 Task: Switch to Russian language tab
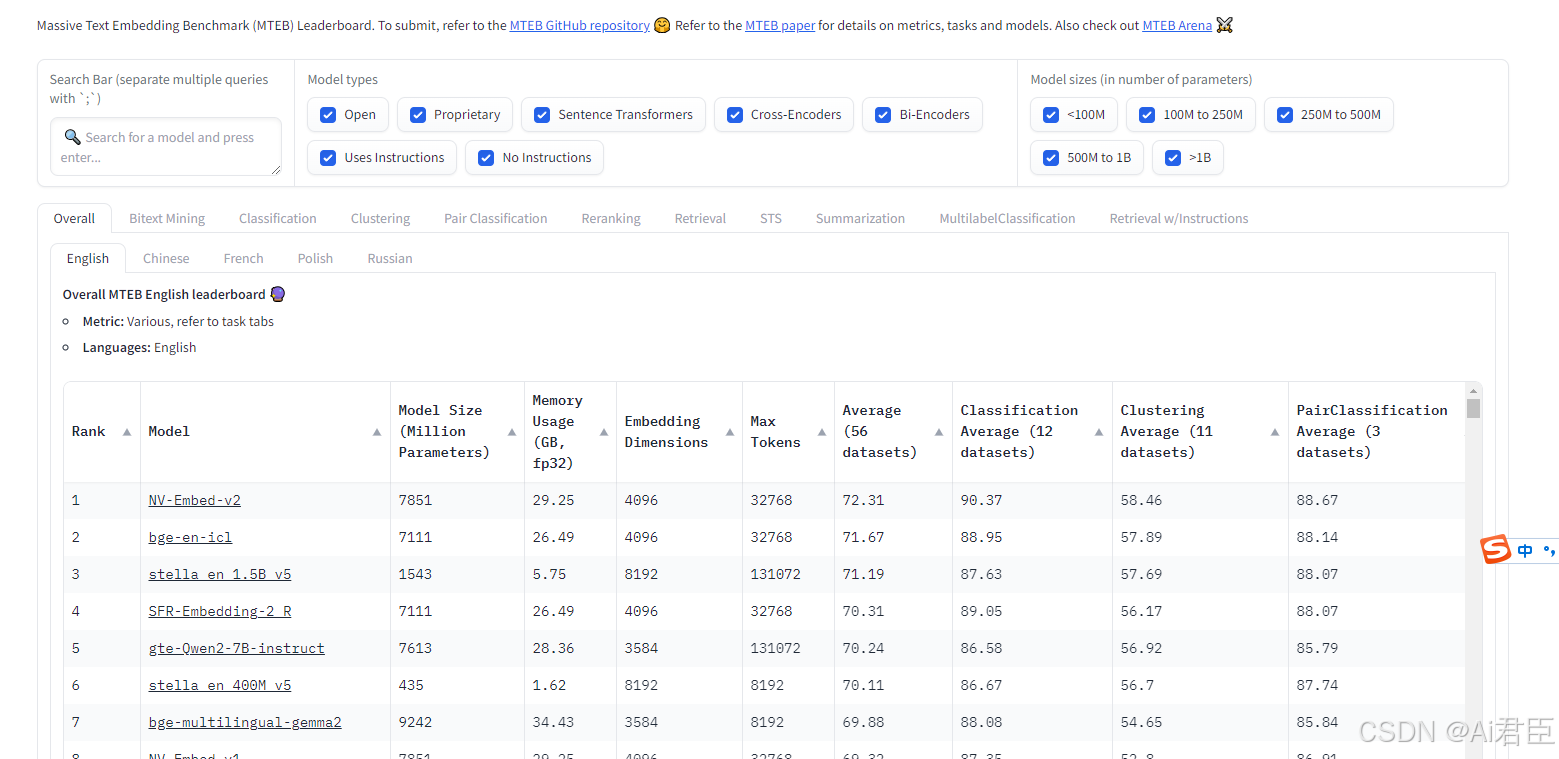click(x=390, y=258)
